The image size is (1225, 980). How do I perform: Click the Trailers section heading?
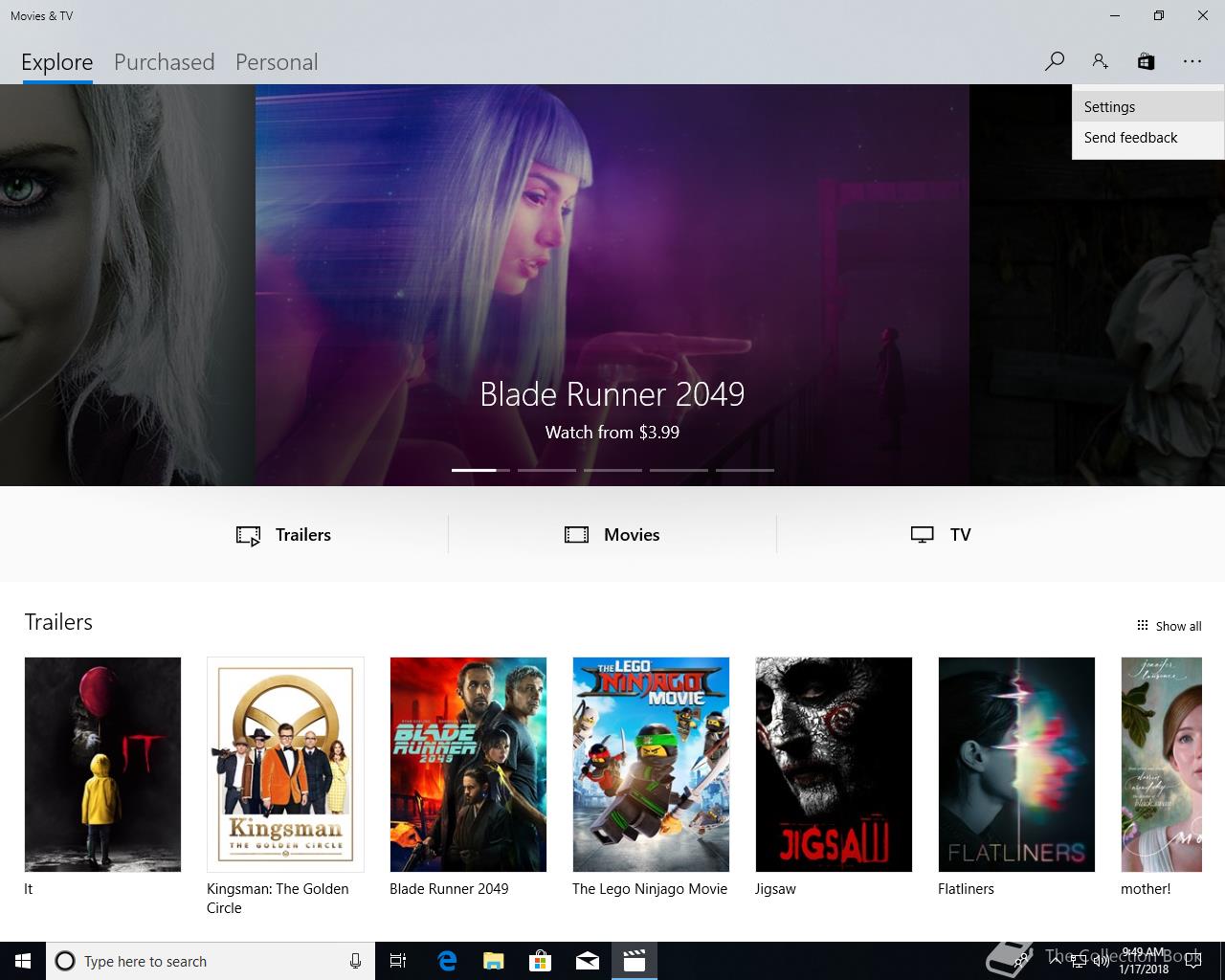tap(58, 622)
